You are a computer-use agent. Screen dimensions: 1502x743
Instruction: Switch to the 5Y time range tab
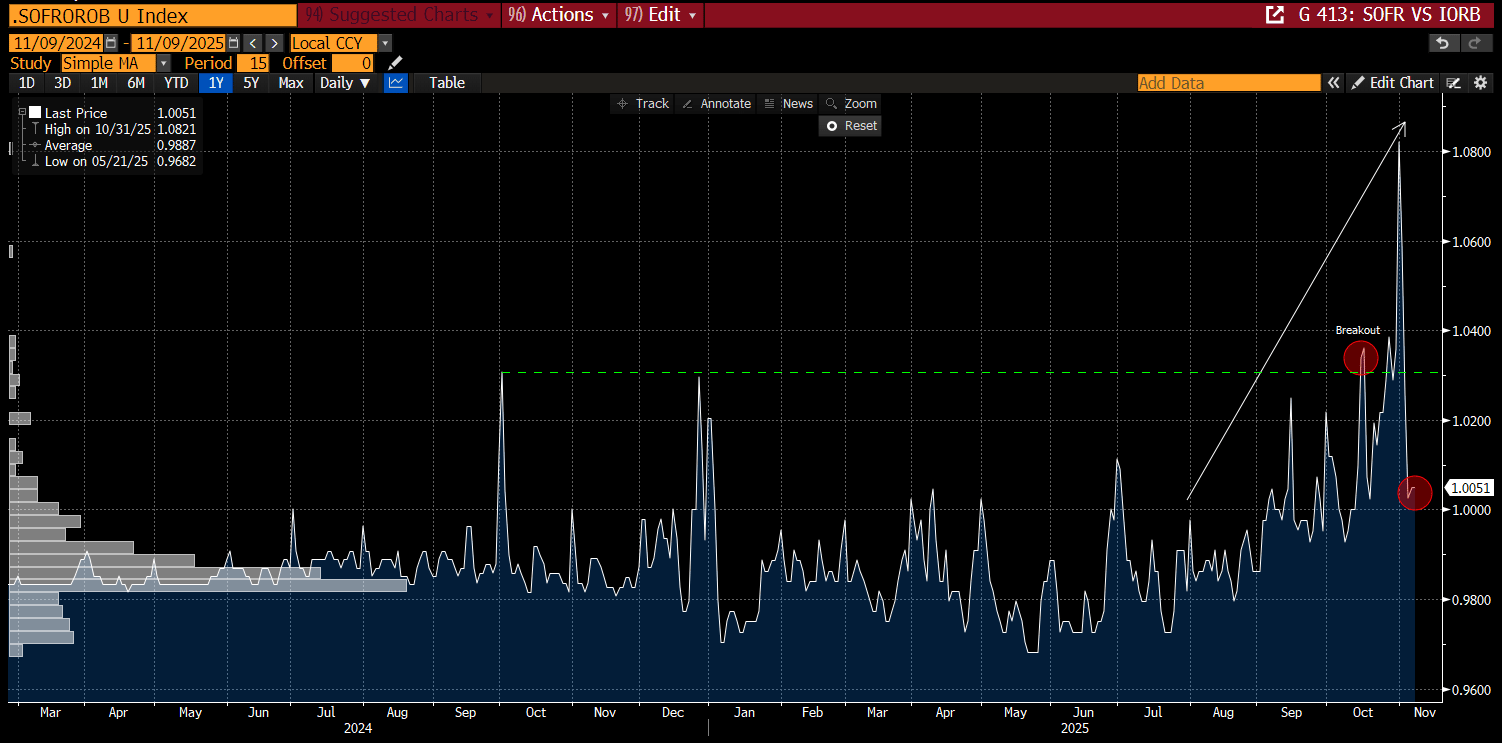(251, 83)
